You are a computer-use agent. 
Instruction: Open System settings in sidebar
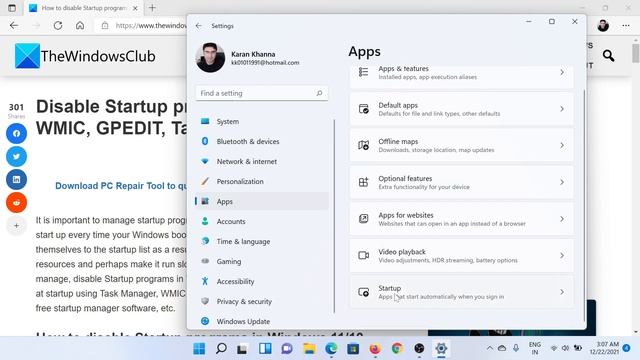261,121
